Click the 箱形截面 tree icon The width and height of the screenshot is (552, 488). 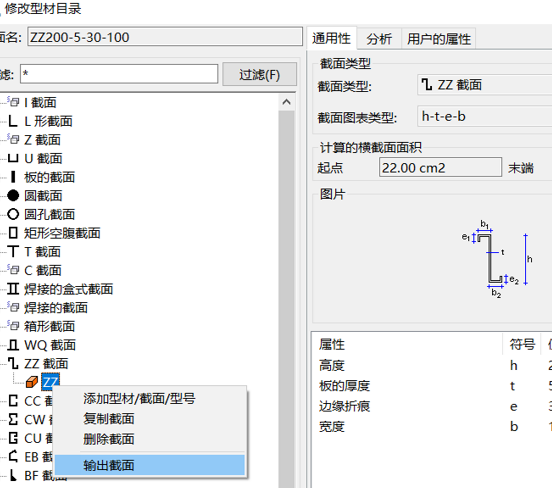tap(13, 326)
